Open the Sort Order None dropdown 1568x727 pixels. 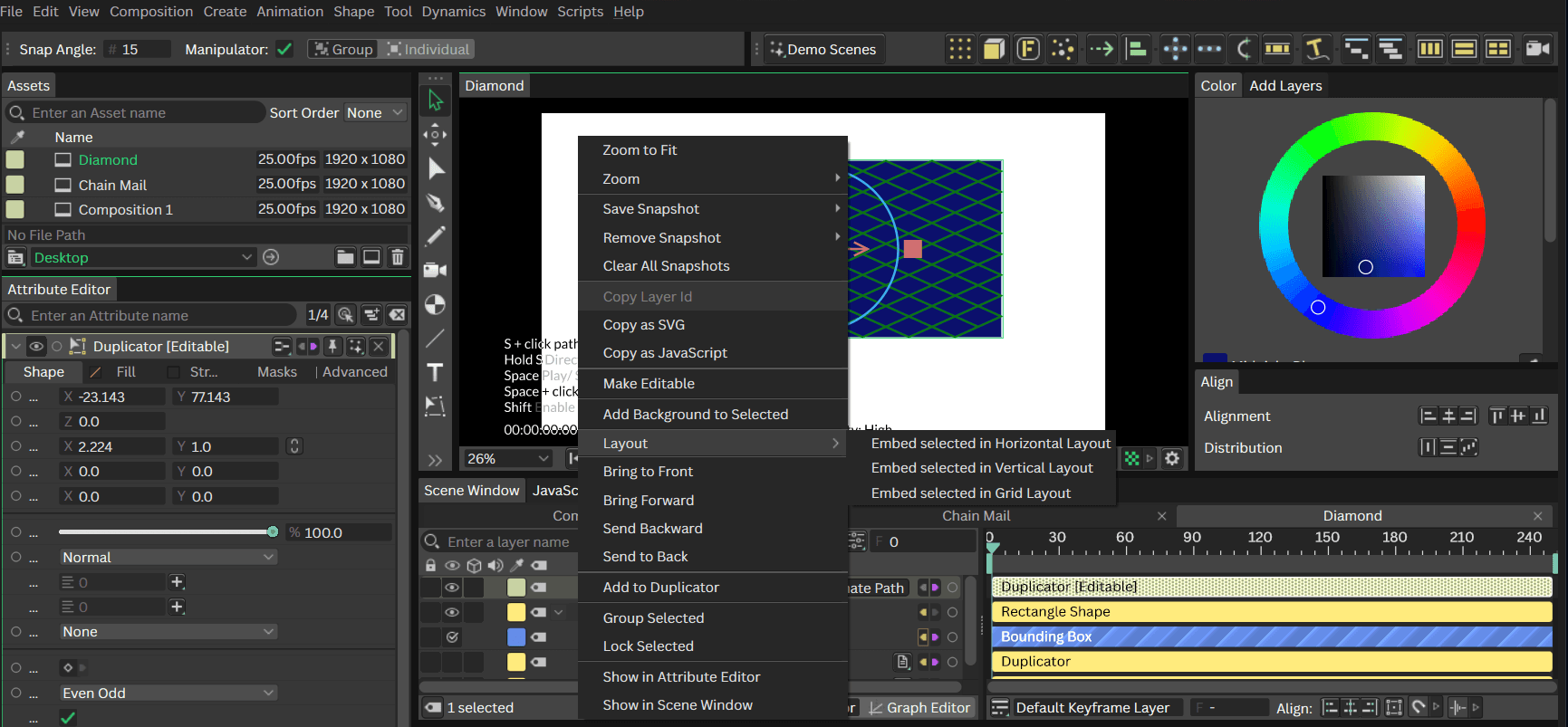(375, 112)
